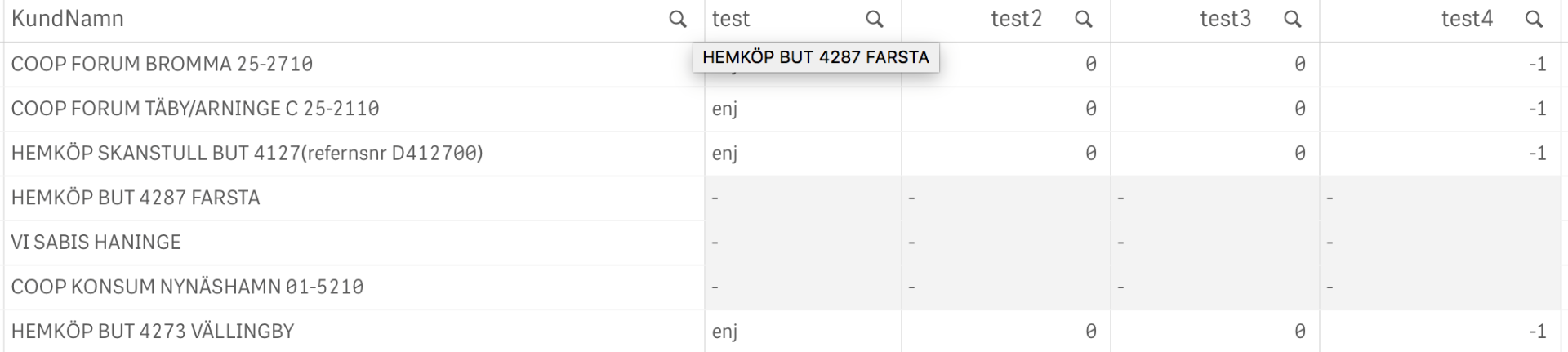Click the test4 column magnifier icon
Screen dimensions: 1568x352
[1534, 19]
